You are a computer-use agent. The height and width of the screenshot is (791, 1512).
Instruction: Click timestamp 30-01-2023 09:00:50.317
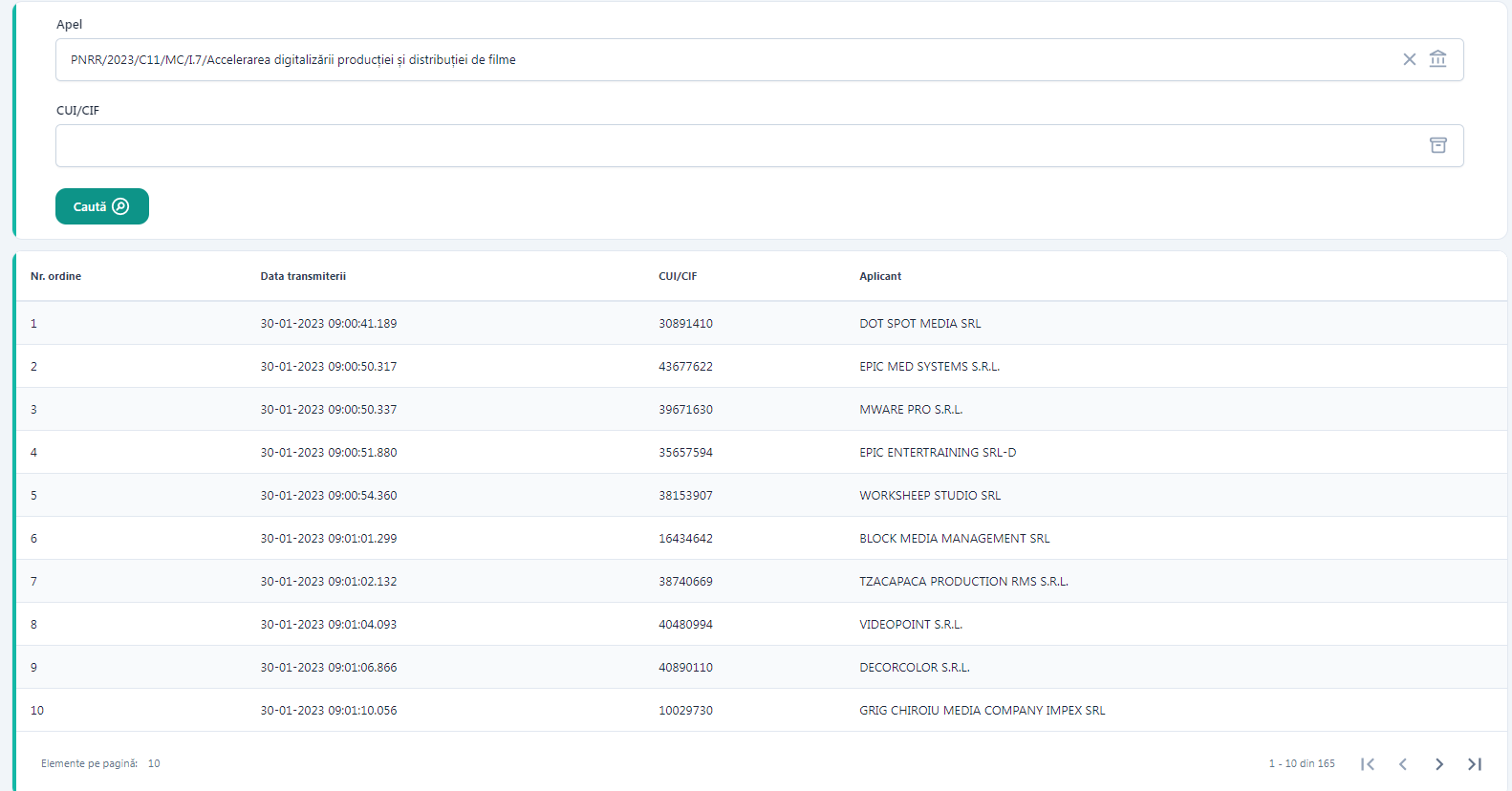click(x=329, y=366)
